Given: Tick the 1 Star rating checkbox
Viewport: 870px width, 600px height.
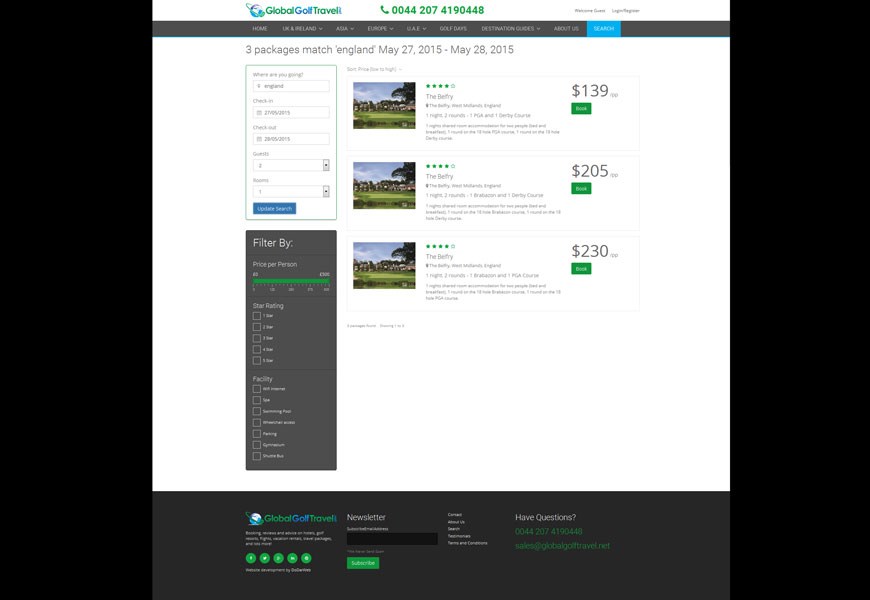Looking at the screenshot, I should 256,316.
